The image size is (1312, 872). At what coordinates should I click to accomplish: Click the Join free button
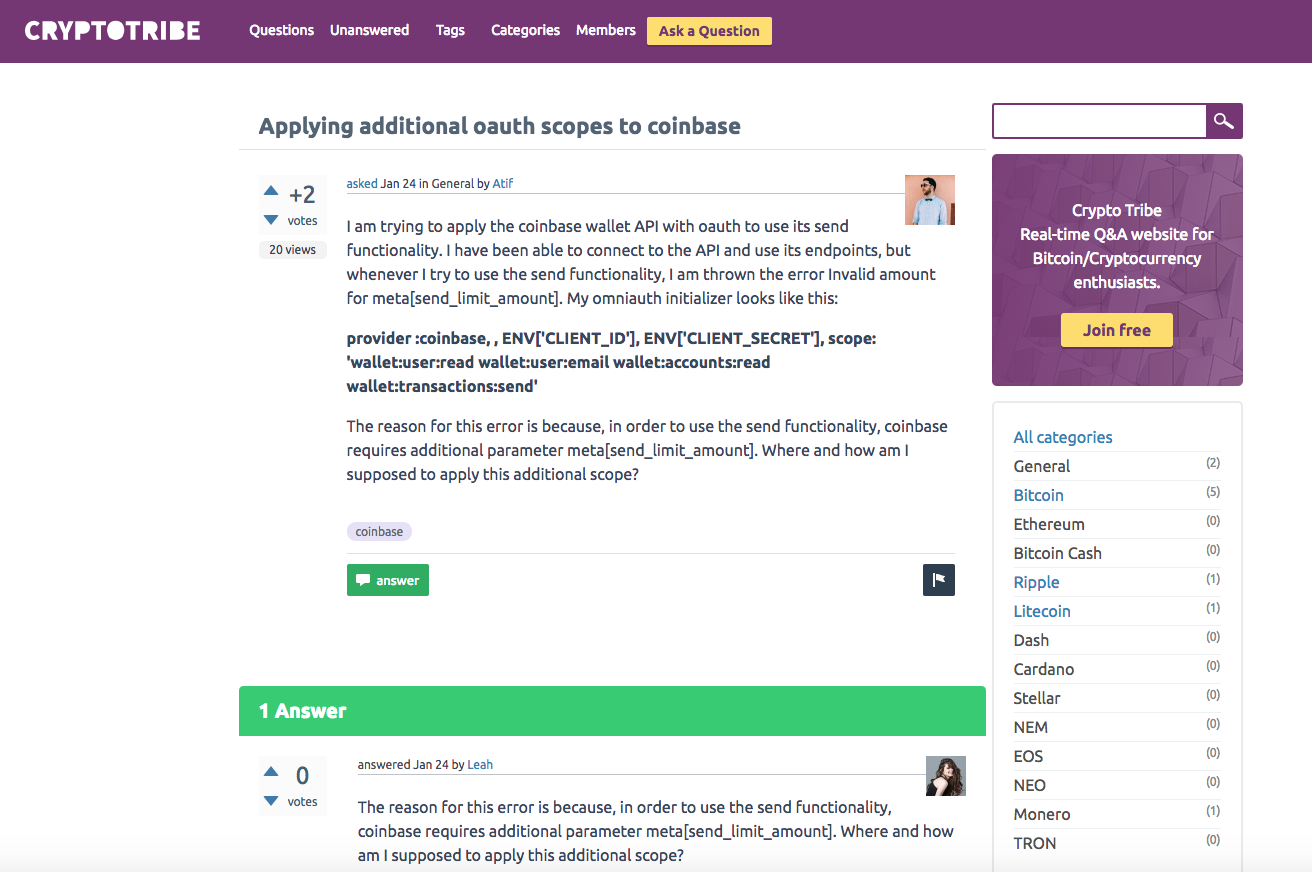point(1116,330)
